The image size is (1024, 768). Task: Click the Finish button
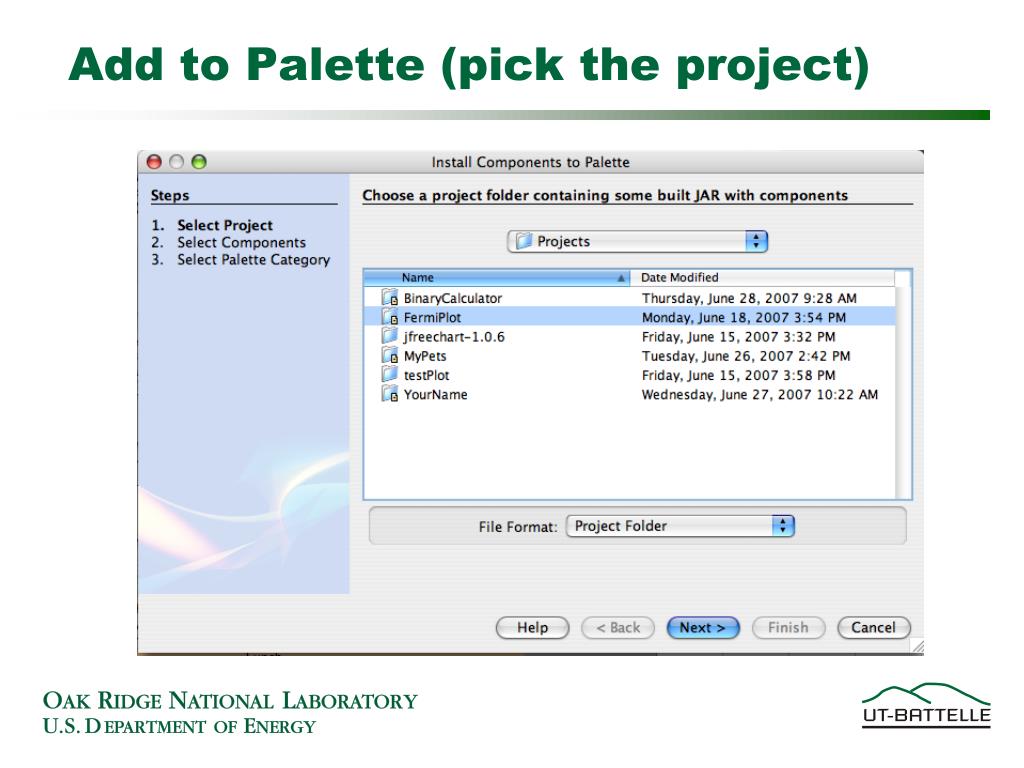point(788,628)
